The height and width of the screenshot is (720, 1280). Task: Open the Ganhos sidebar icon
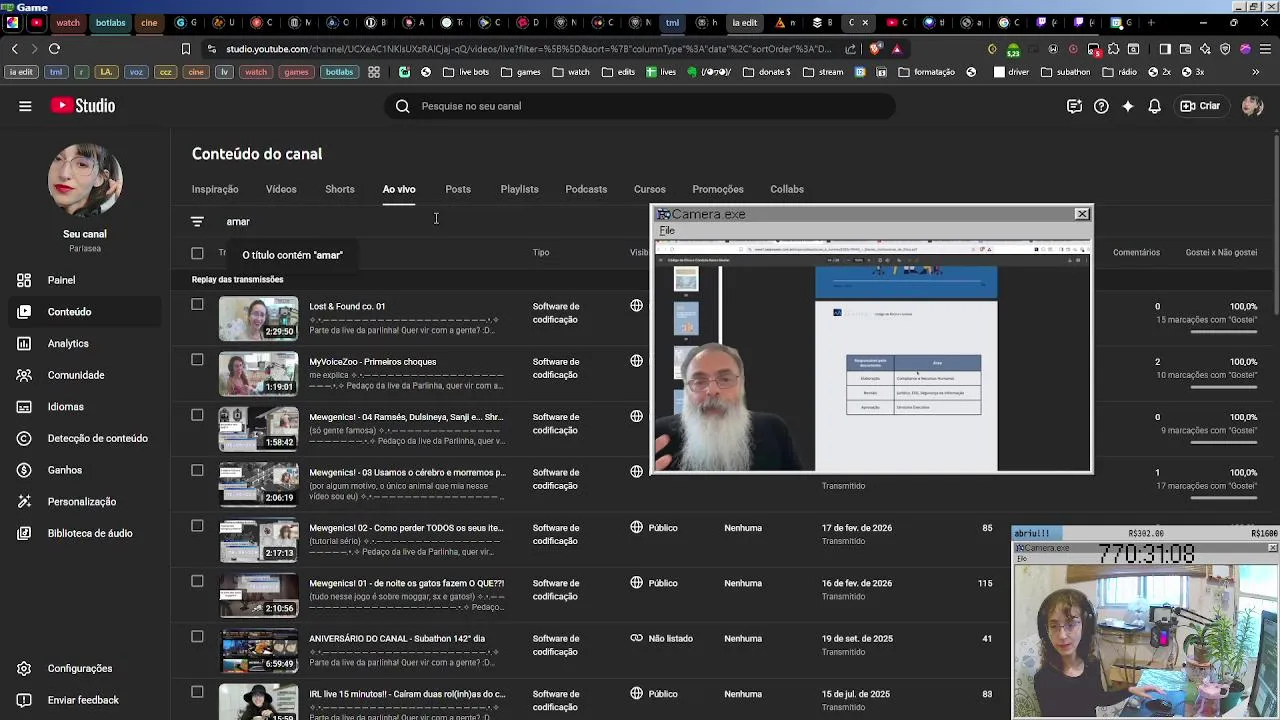tap(24, 470)
